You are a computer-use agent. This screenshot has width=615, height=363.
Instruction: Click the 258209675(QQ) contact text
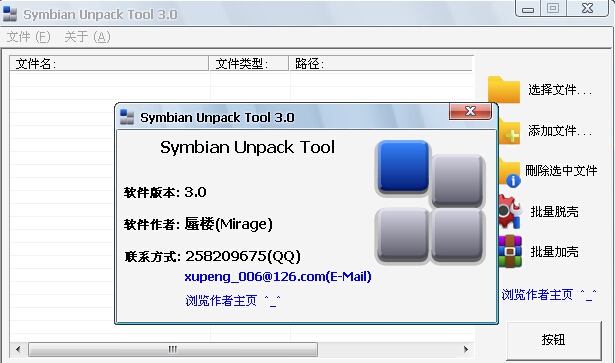[x=243, y=256]
